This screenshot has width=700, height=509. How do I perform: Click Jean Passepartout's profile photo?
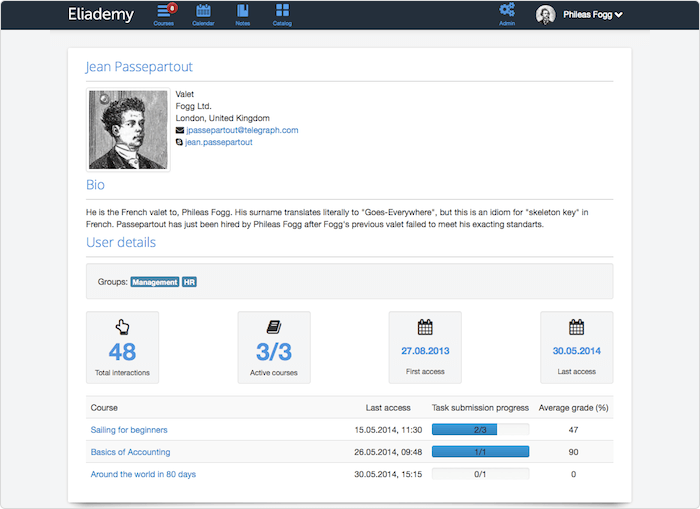pyautogui.click(x=128, y=129)
